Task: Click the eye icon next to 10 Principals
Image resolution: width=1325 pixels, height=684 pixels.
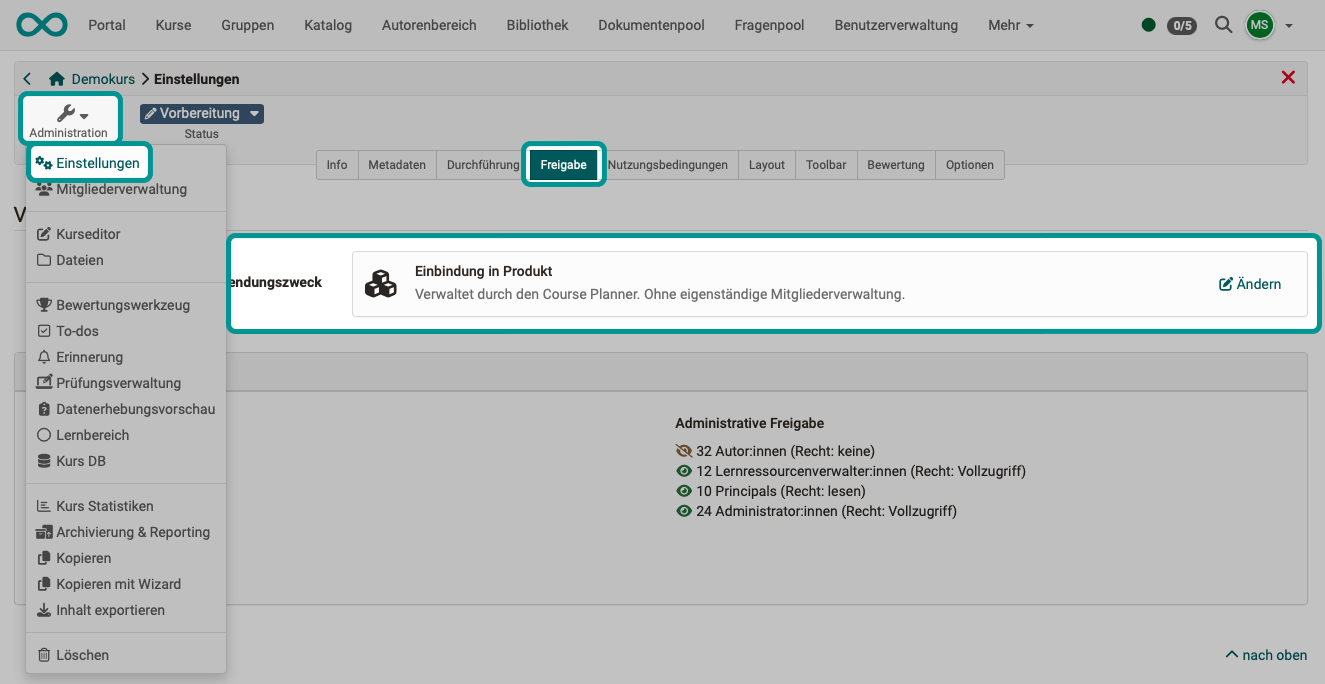Action: [684, 489]
